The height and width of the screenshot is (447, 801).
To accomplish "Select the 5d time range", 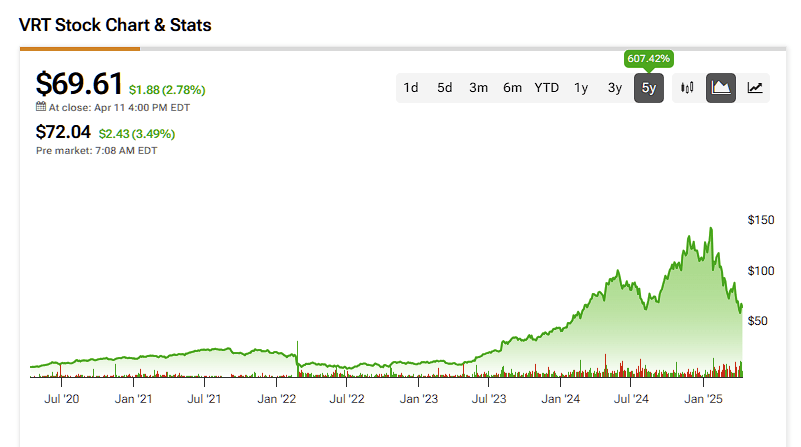I will pos(444,88).
